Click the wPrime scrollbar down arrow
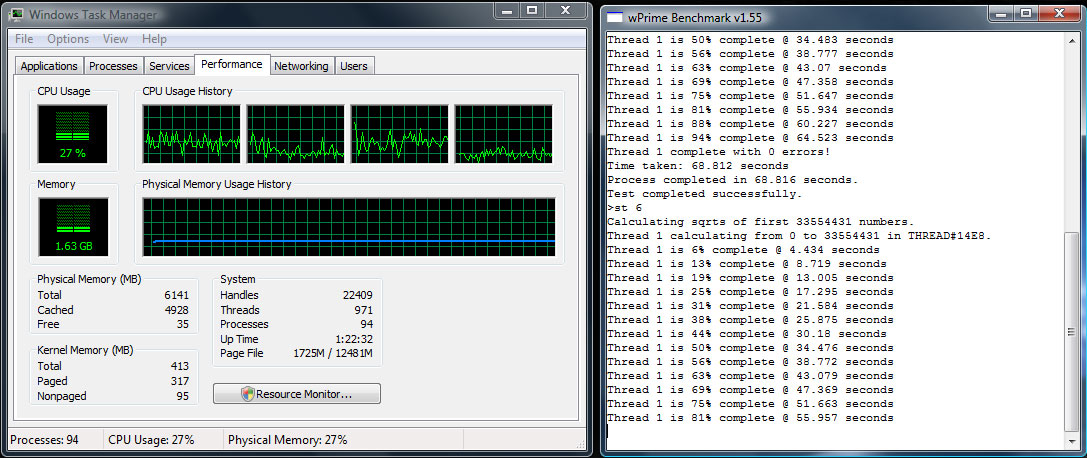Screen dimensions: 1087x458 click(1071, 441)
